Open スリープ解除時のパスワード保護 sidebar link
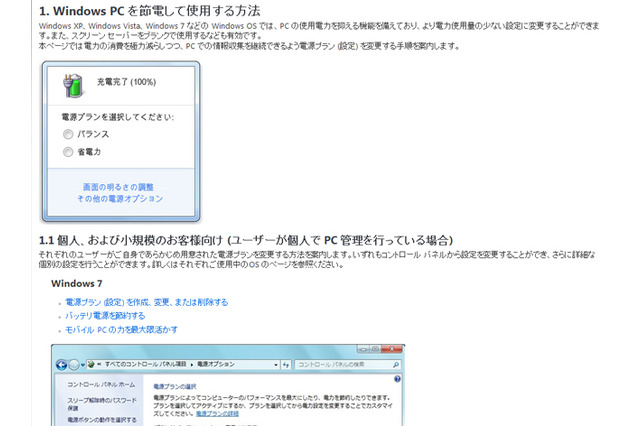This screenshot has height=426, width=640. [x=102, y=404]
